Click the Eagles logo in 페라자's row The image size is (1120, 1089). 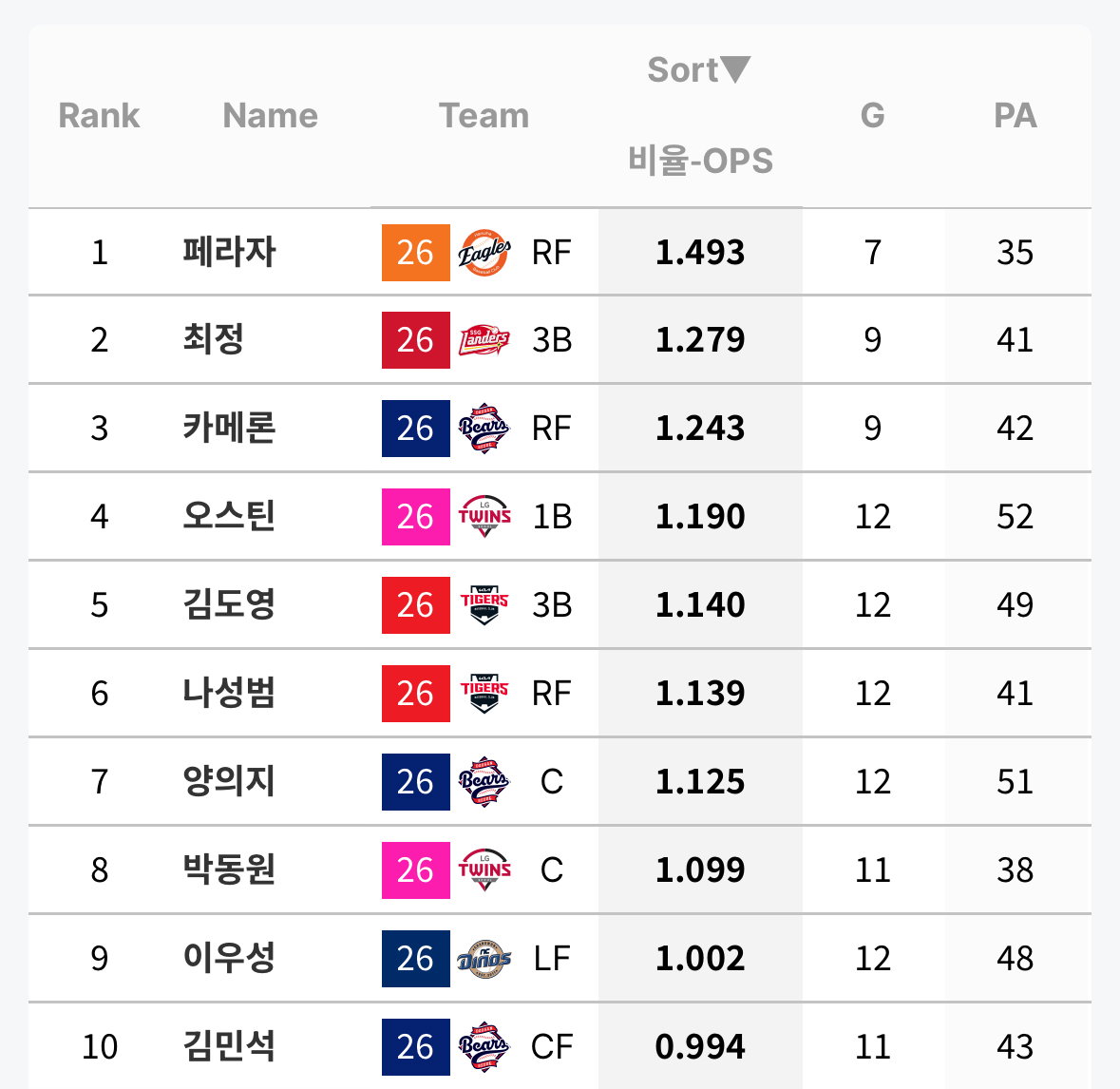click(x=484, y=253)
